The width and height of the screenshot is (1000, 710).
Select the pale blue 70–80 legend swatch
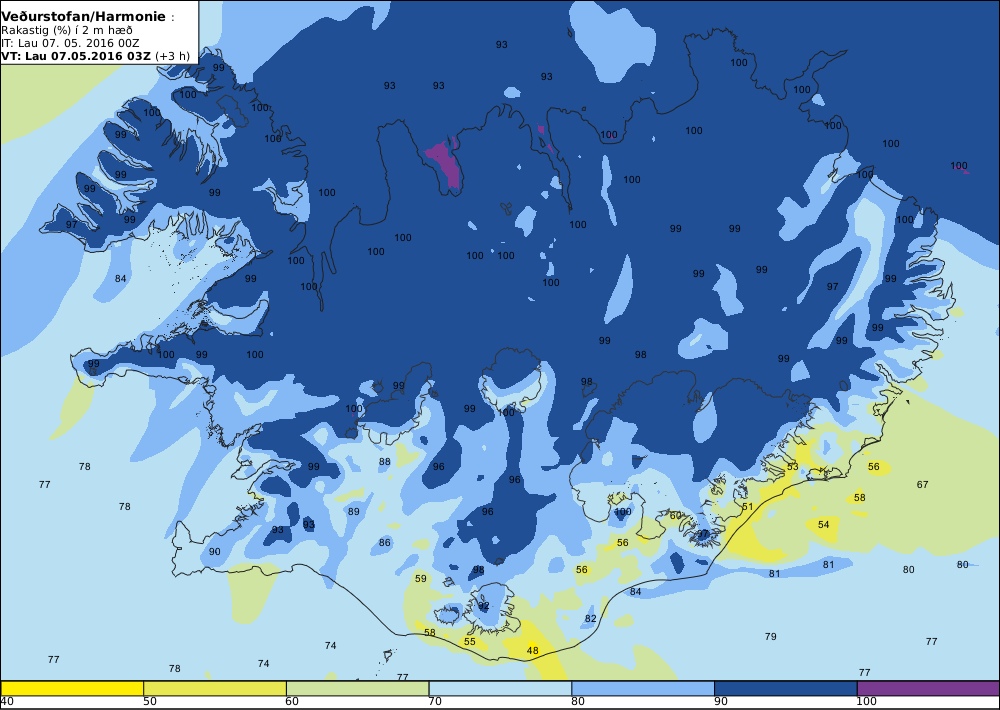(x=501, y=688)
